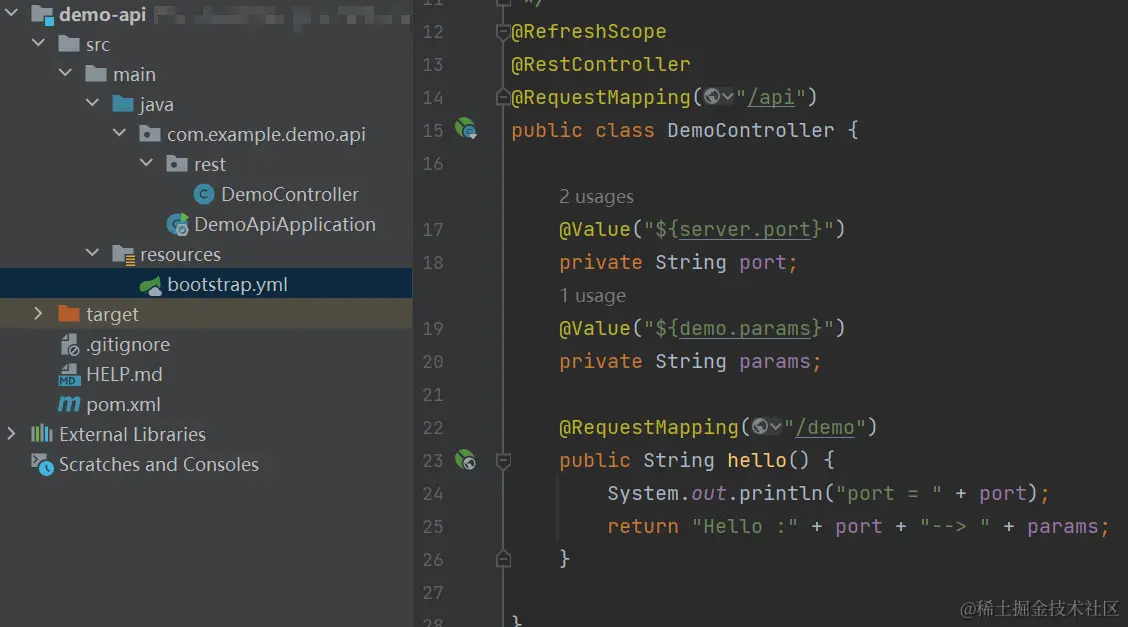Click the server.port property reference
The image size is (1128, 627).
pos(745,229)
